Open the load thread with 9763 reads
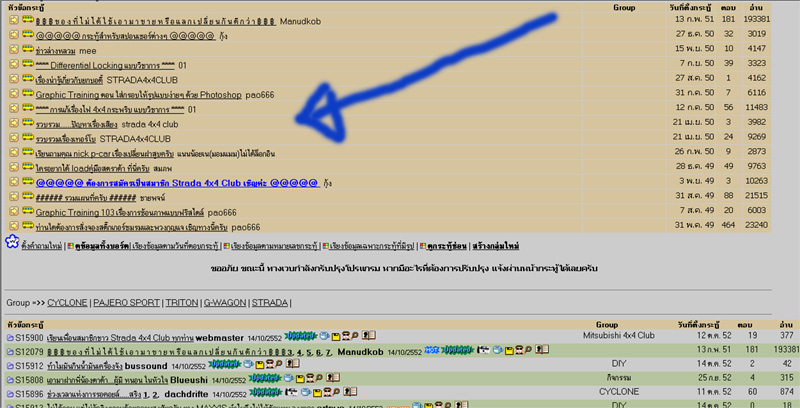The height and width of the screenshot is (408, 800). 92,168
